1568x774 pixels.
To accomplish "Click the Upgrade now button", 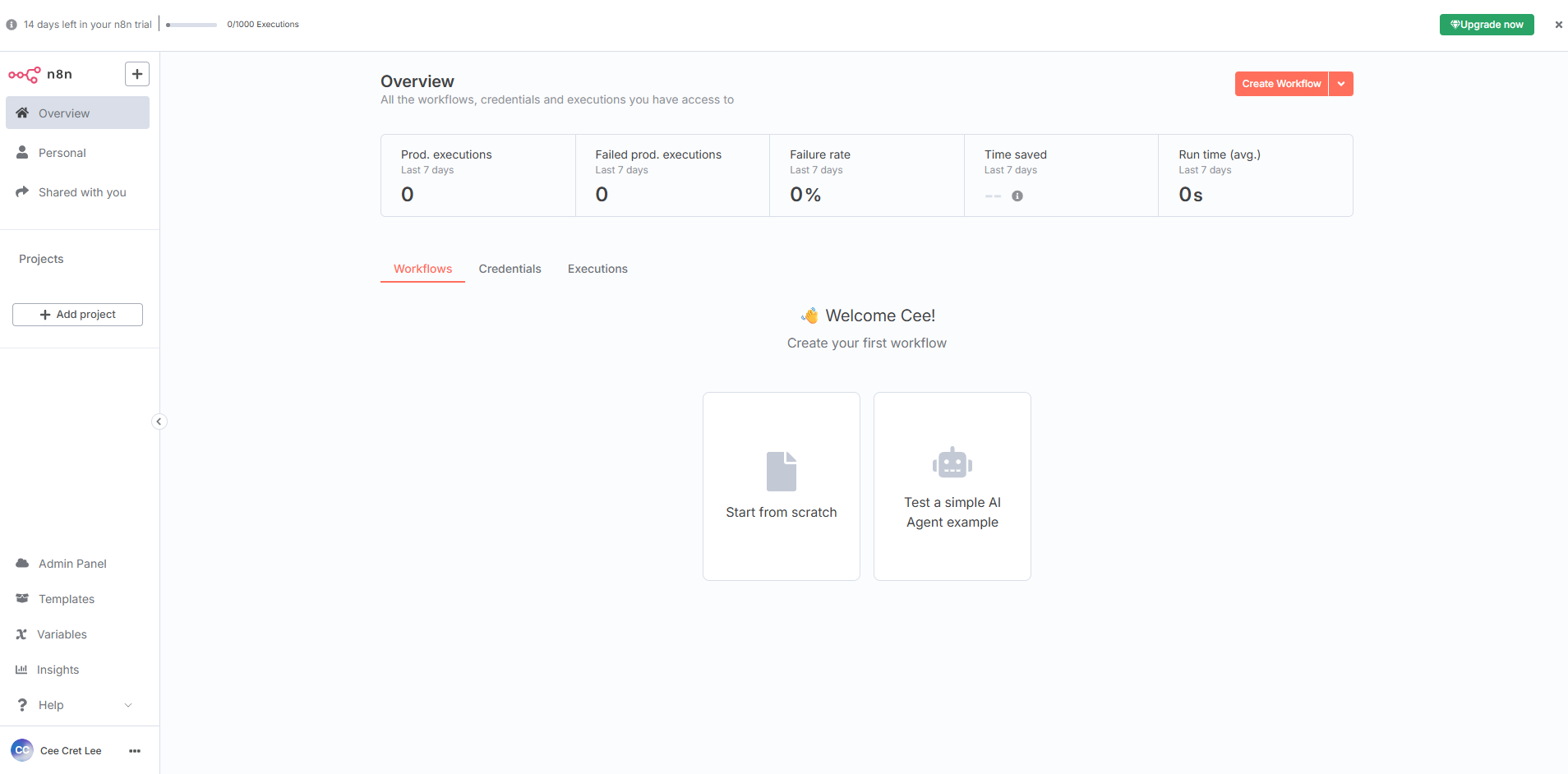I will [1487, 24].
